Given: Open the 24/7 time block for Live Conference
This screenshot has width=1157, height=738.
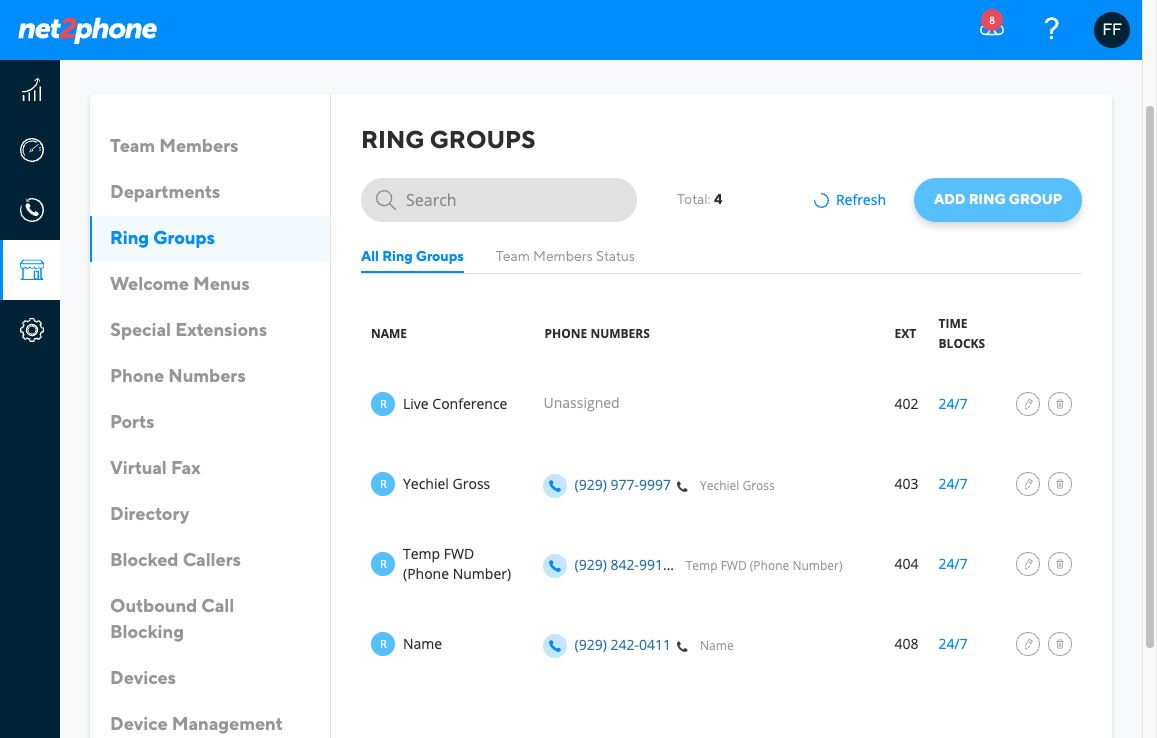Looking at the screenshot, I should coord(953,404).
